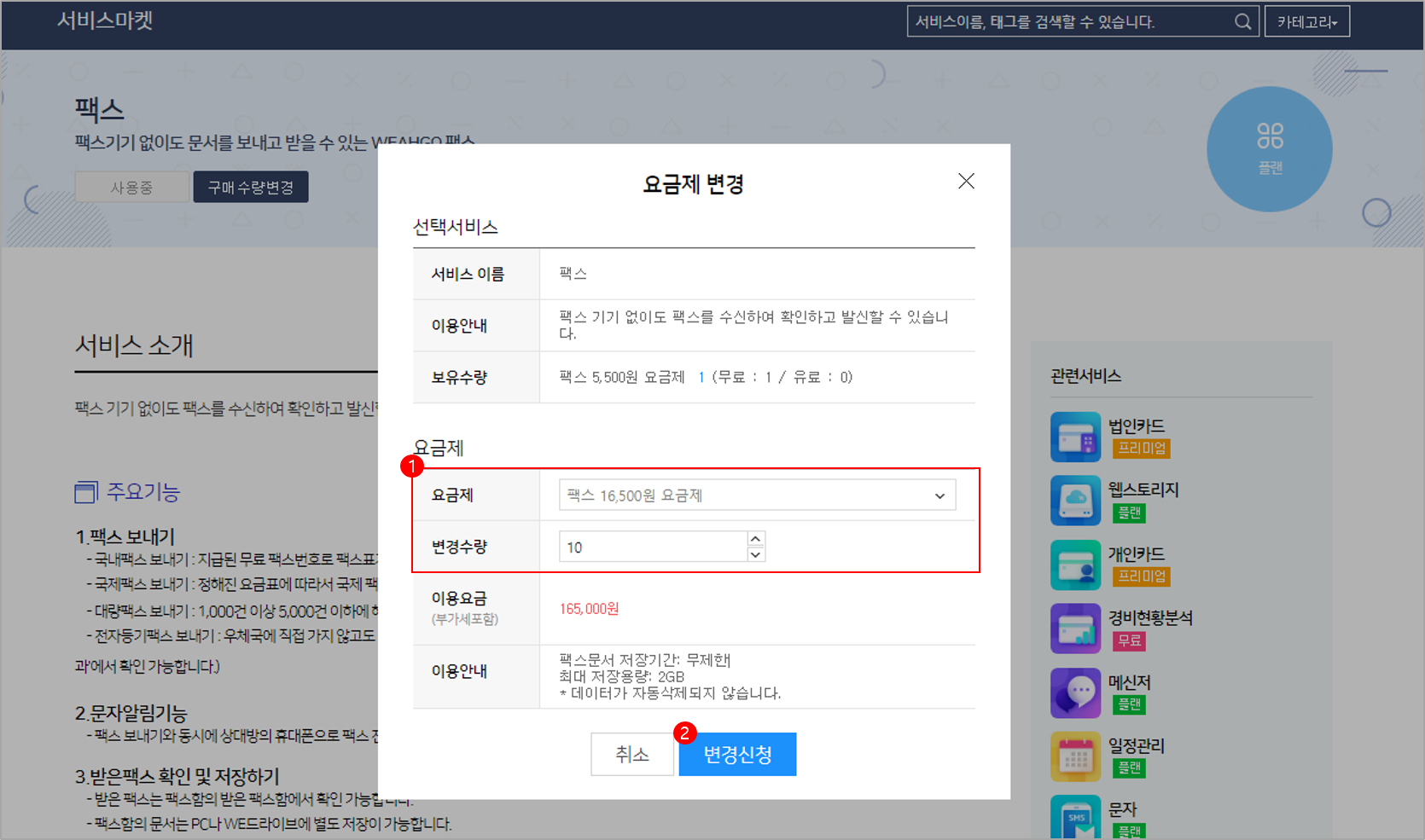1425x840 pixels.
Task: Close the 요금제 변경 dialog
Action: point(966,181)
